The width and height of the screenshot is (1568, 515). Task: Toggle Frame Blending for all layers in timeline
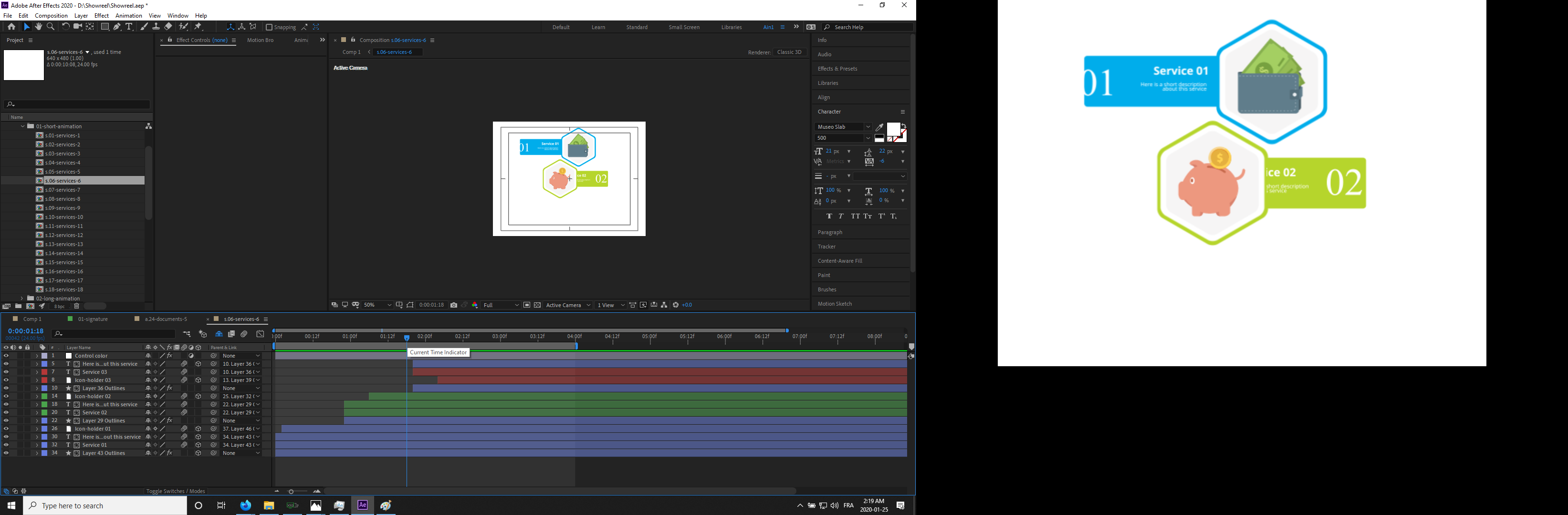tap(231, 334)
